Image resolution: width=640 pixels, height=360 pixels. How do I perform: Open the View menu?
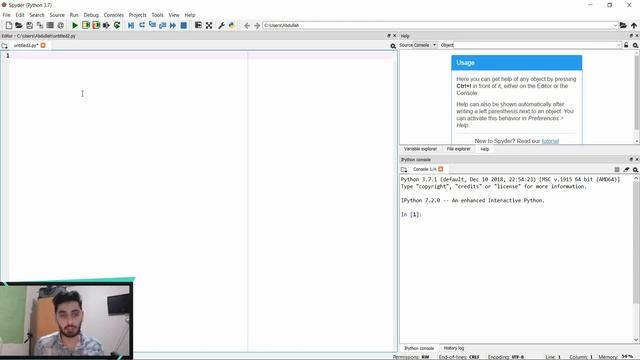click(x=174, y=15)
